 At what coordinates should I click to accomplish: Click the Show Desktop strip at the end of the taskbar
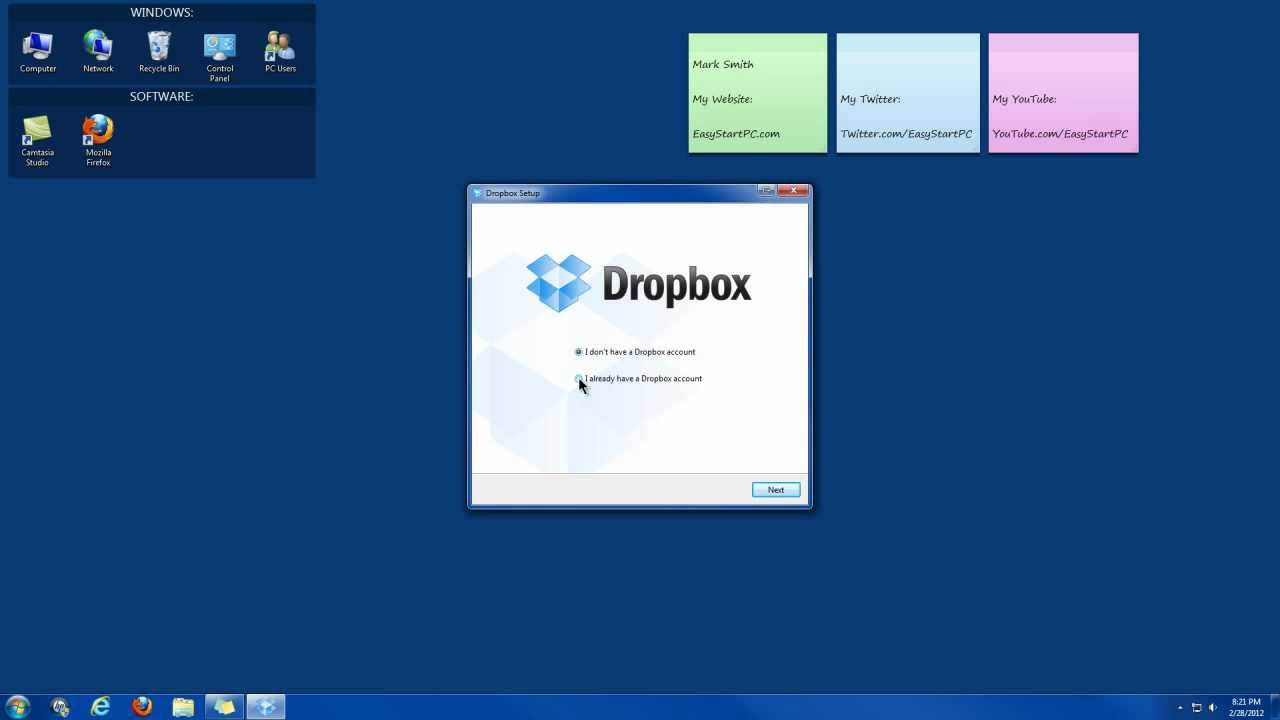click(1275, 707)
